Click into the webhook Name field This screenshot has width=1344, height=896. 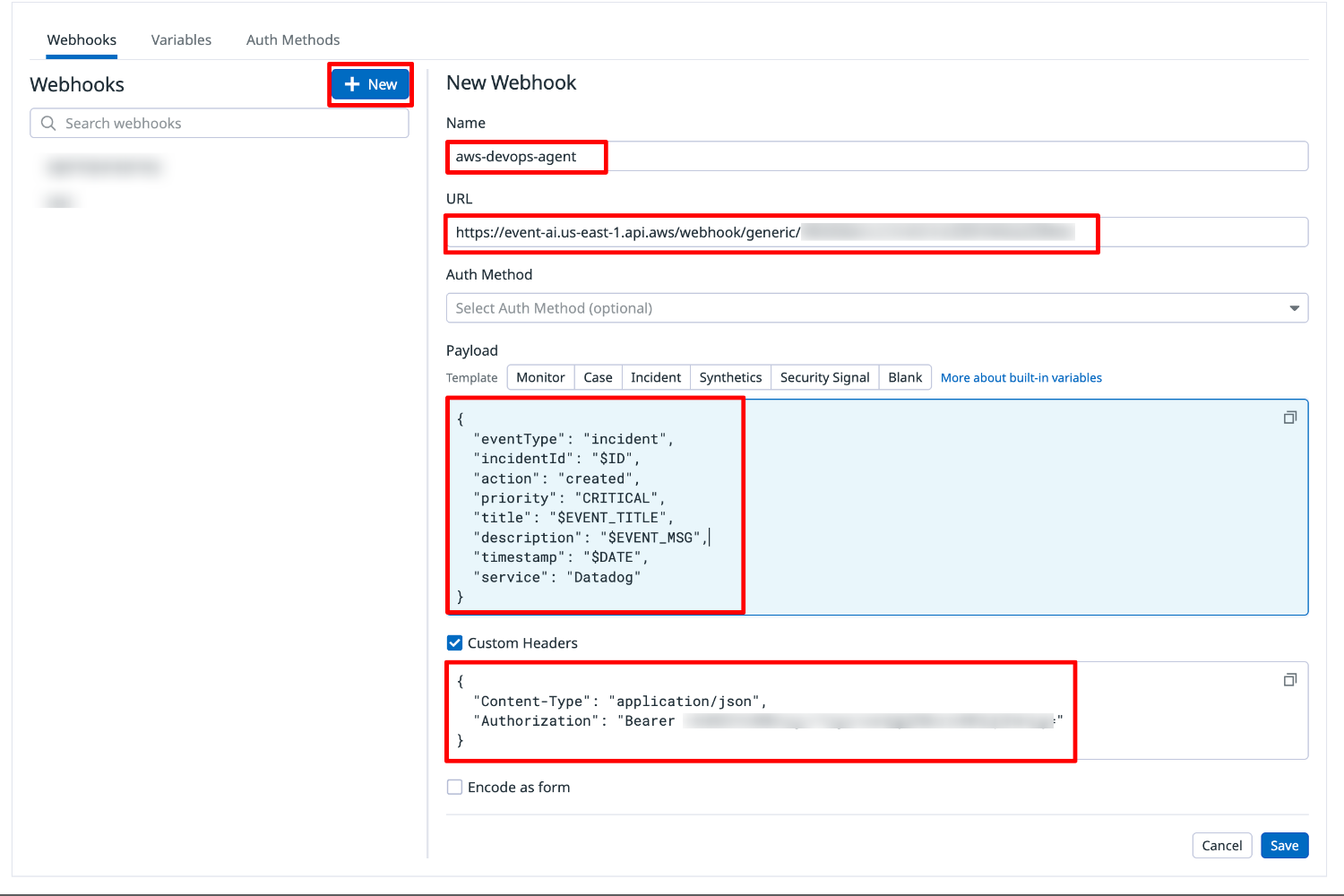coord(877,157)
